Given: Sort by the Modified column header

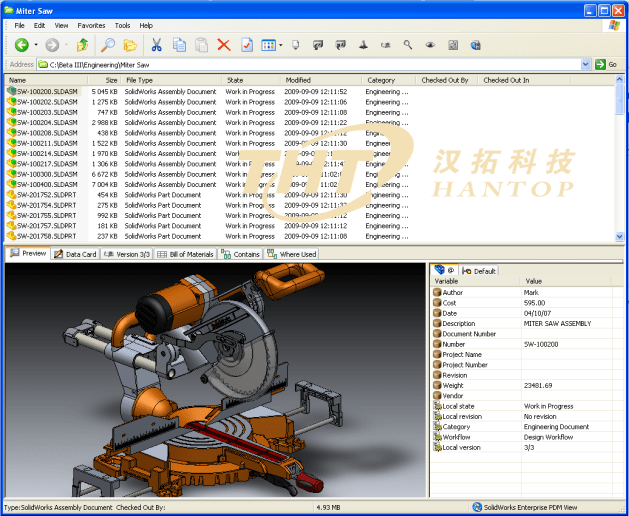Looking at the screenshot, I should tap(321, 80).
